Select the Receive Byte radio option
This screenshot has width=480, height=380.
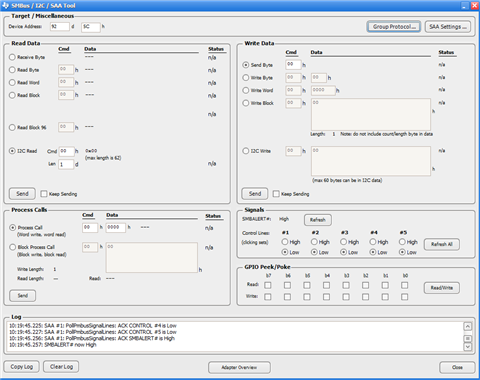coord(12,57)
